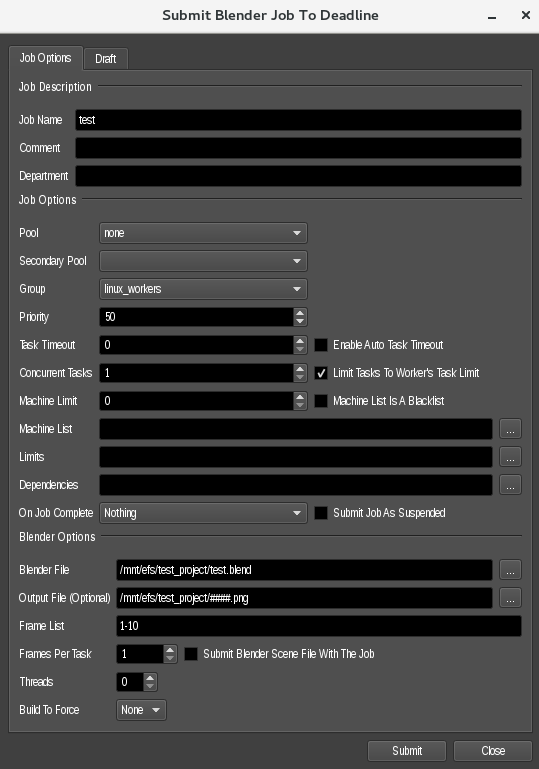Enable Submit Job As Suspended

pos(321,513)
